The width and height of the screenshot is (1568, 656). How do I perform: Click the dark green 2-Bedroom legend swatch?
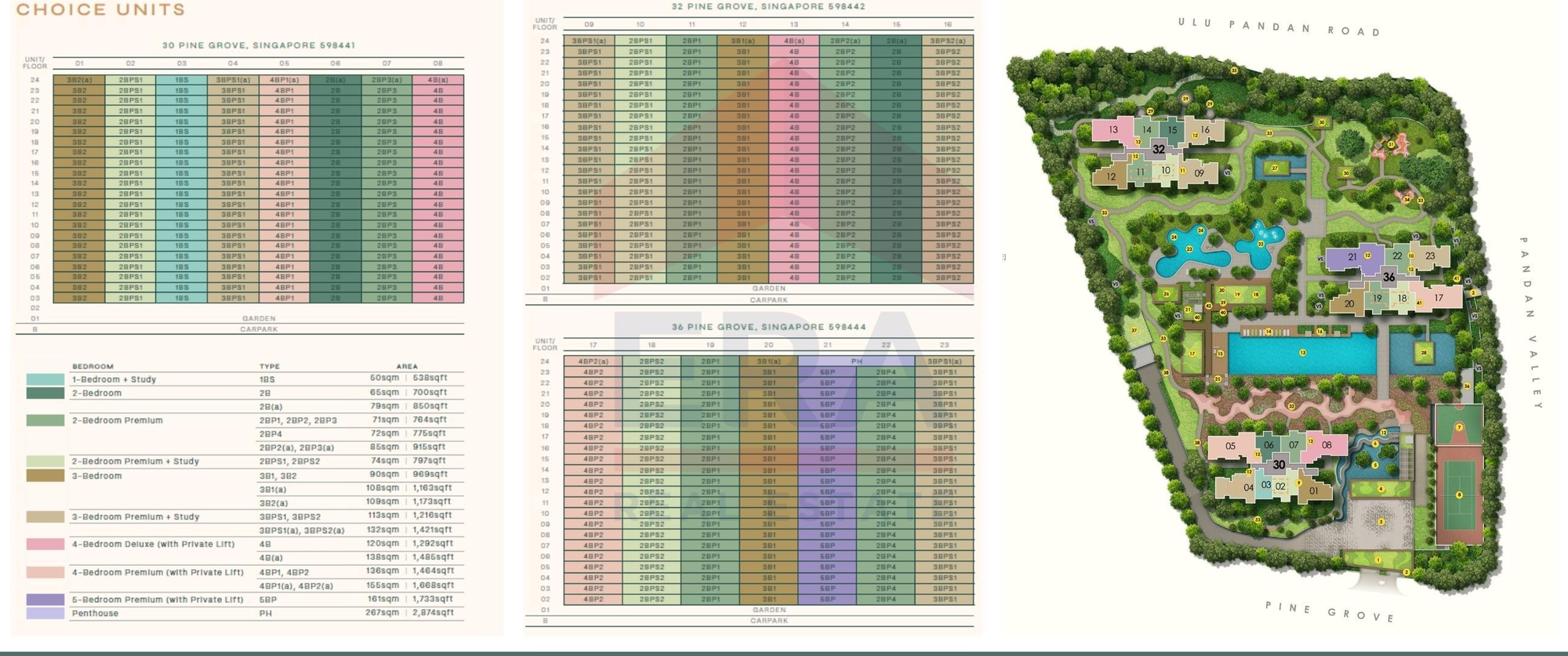(45, 393)
